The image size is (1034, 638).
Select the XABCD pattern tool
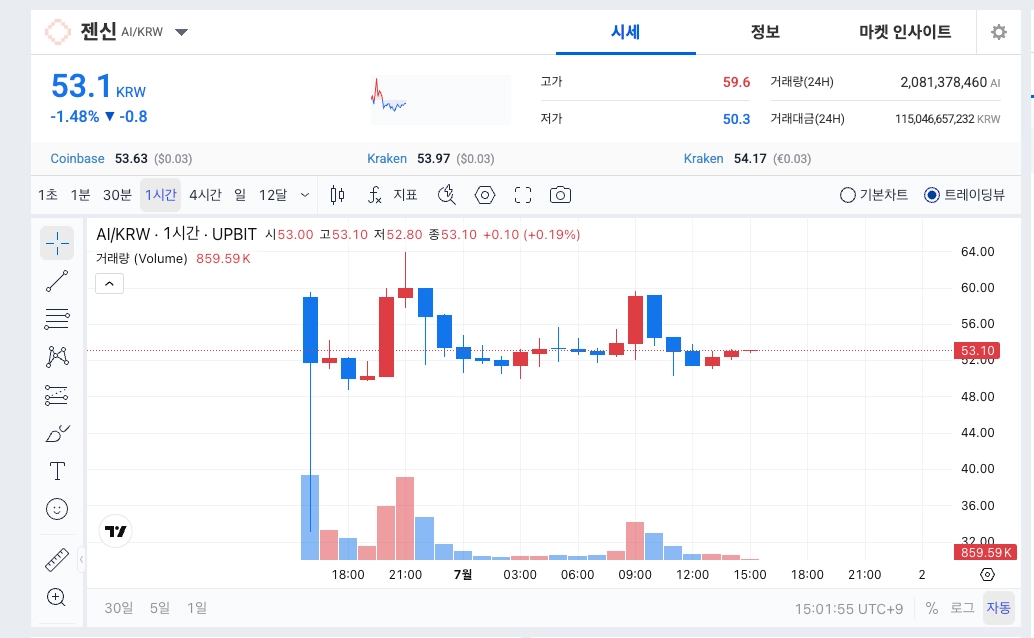[x=57, y=357]
